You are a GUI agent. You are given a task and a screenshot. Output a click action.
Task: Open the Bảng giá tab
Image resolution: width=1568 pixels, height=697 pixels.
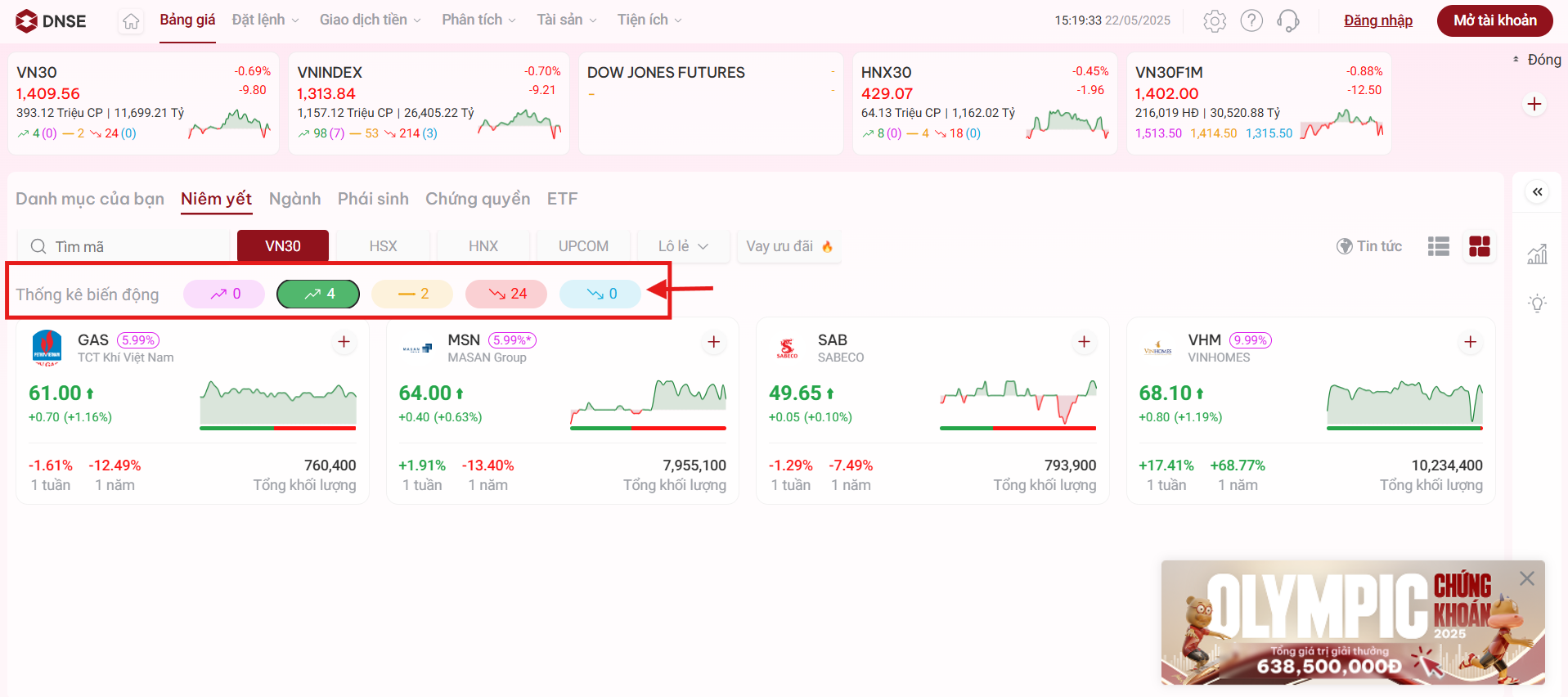[x=187, y=20]
